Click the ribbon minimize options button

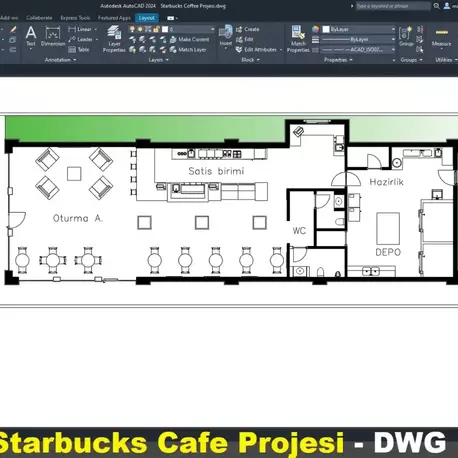pyautogui.click(x=172, y=18)
